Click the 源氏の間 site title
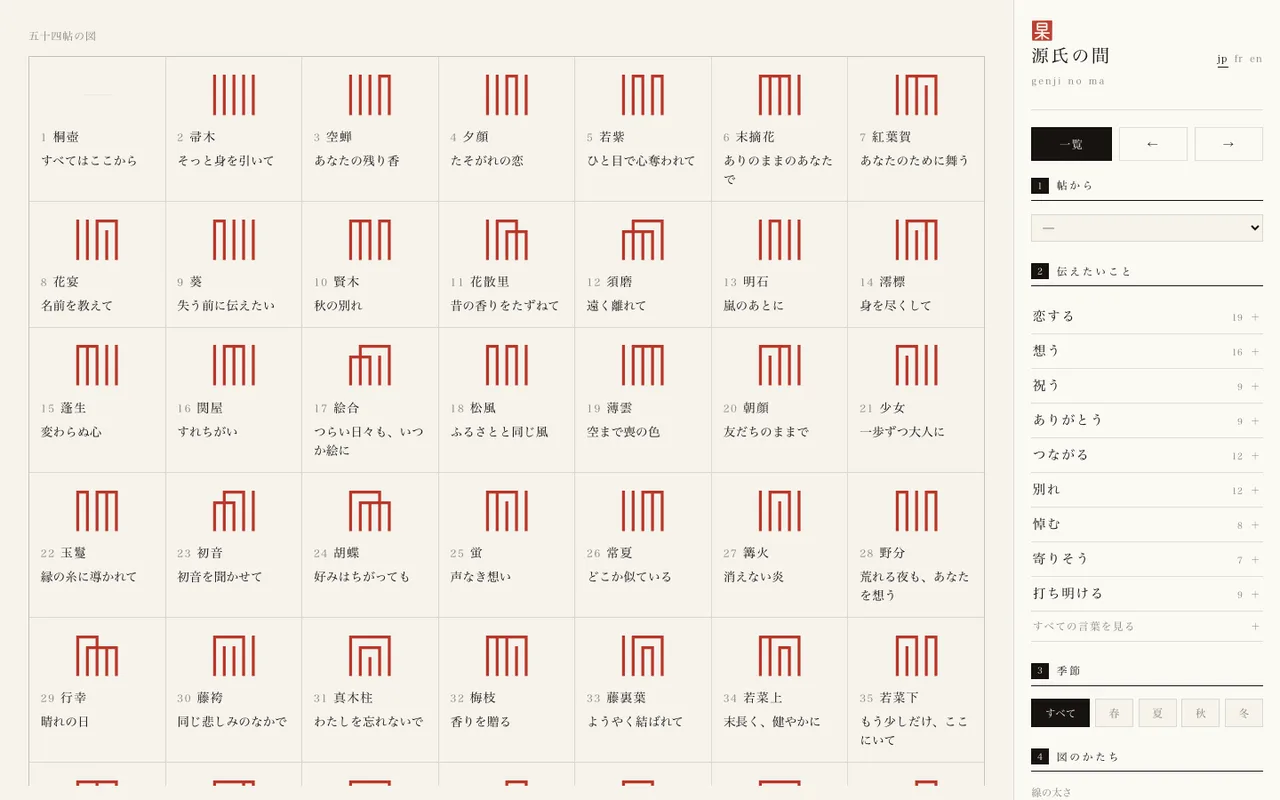Viewport: 1280px width, 800px height. point(1070,56)
